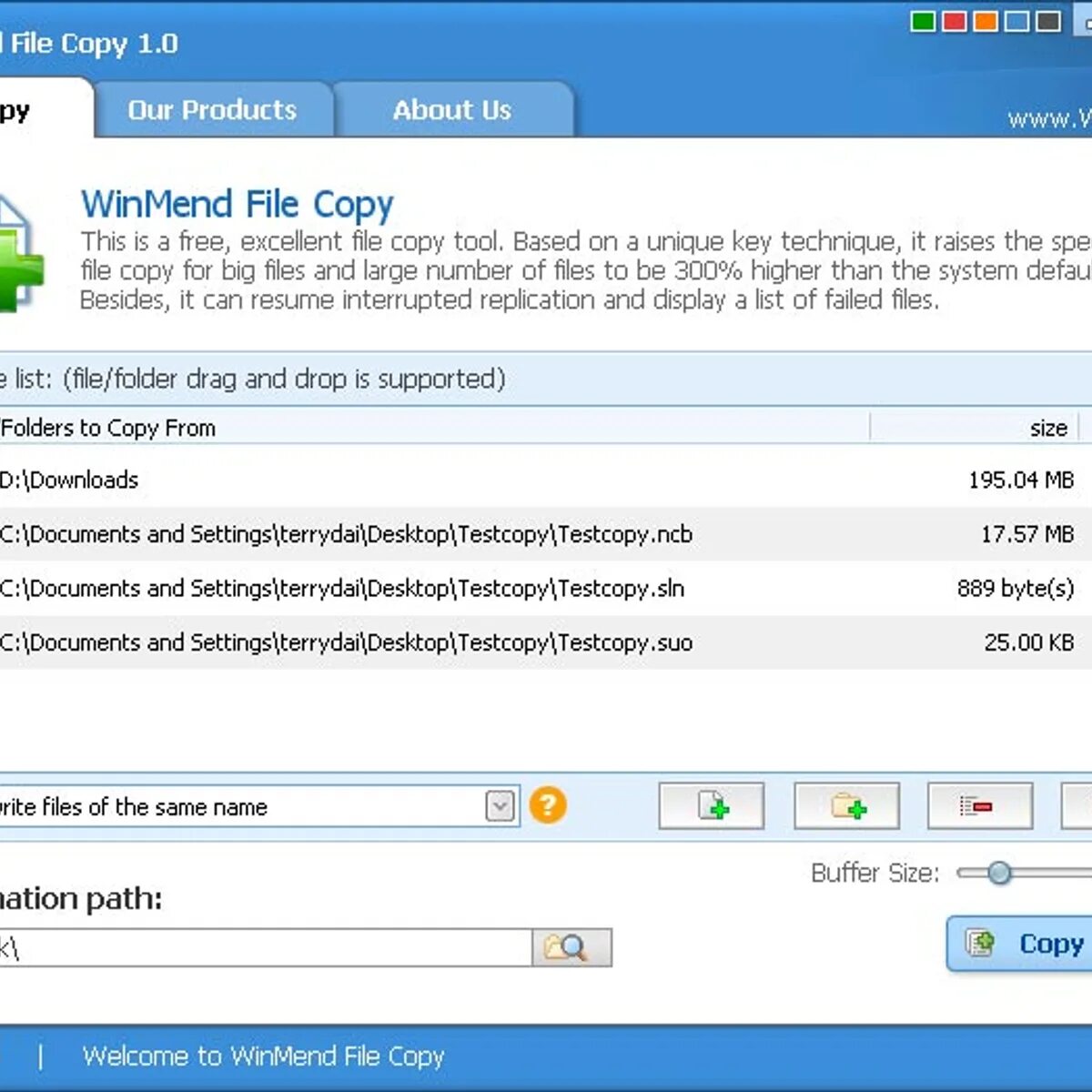Click the 17.57 MB size value
This screenshot has height=1092, width=1092.
[x=1027, y=534]
